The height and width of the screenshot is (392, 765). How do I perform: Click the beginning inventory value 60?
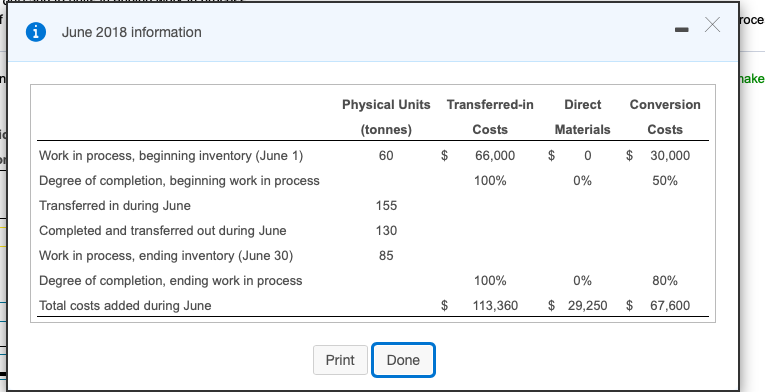point(386,156)
